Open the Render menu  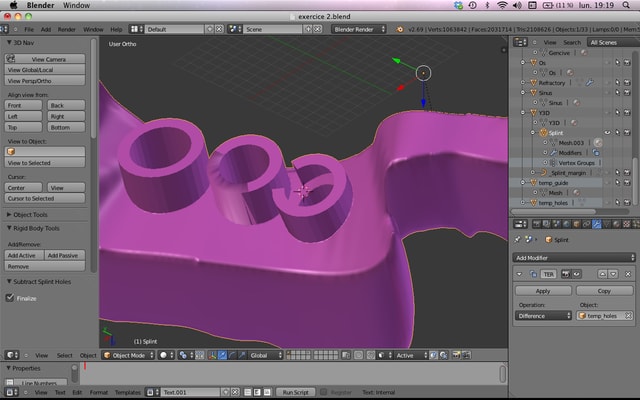[x=67, y=29]
